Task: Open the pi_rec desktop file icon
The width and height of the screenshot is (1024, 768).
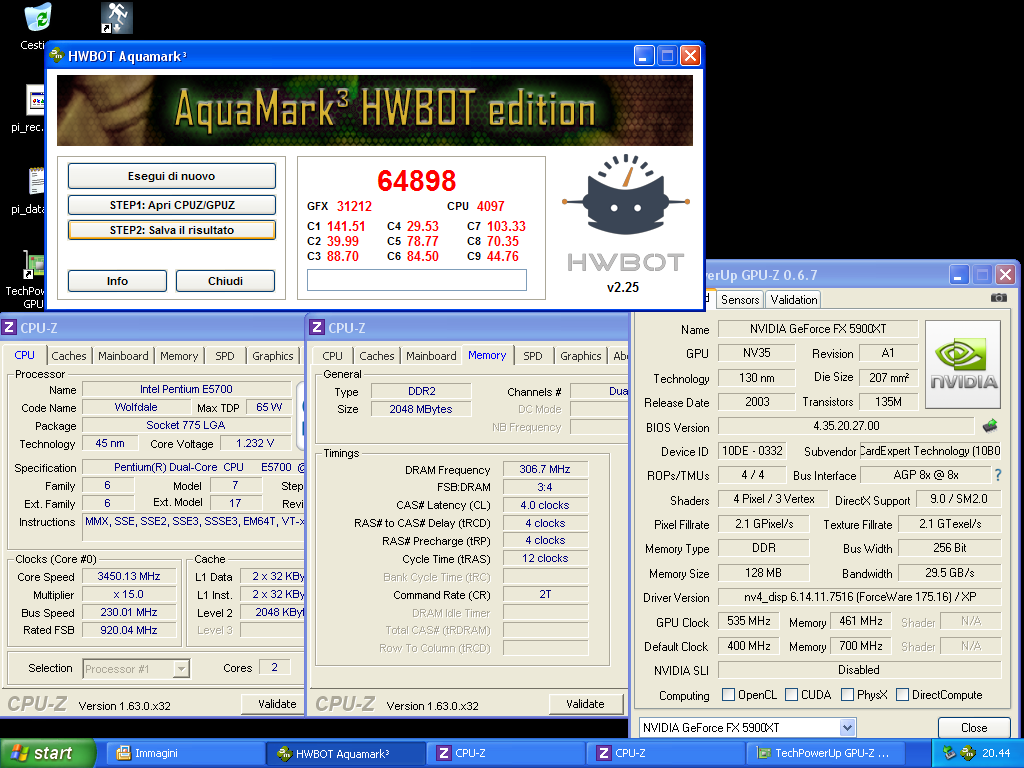Action: (x=35, y=101)
